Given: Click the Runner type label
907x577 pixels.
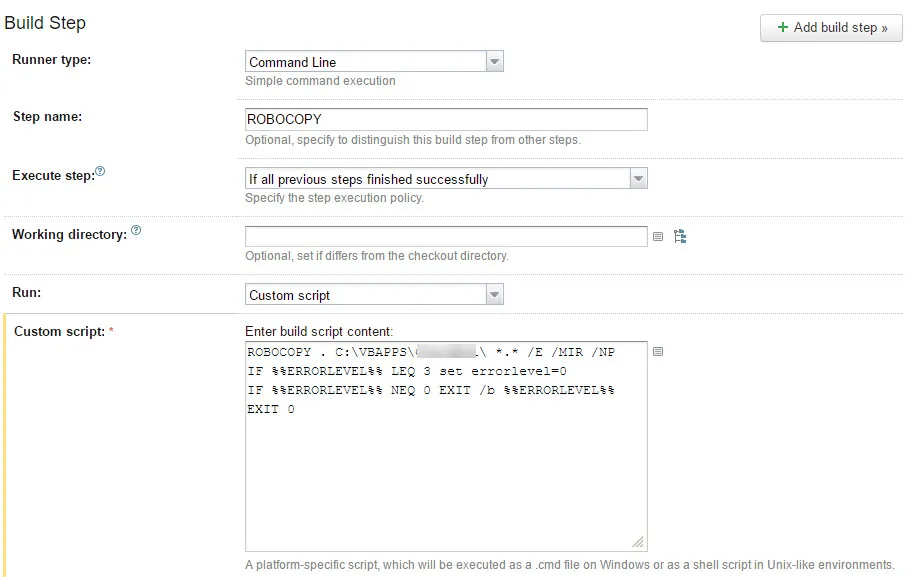Looking at the screenshot, I should [51, 60].
